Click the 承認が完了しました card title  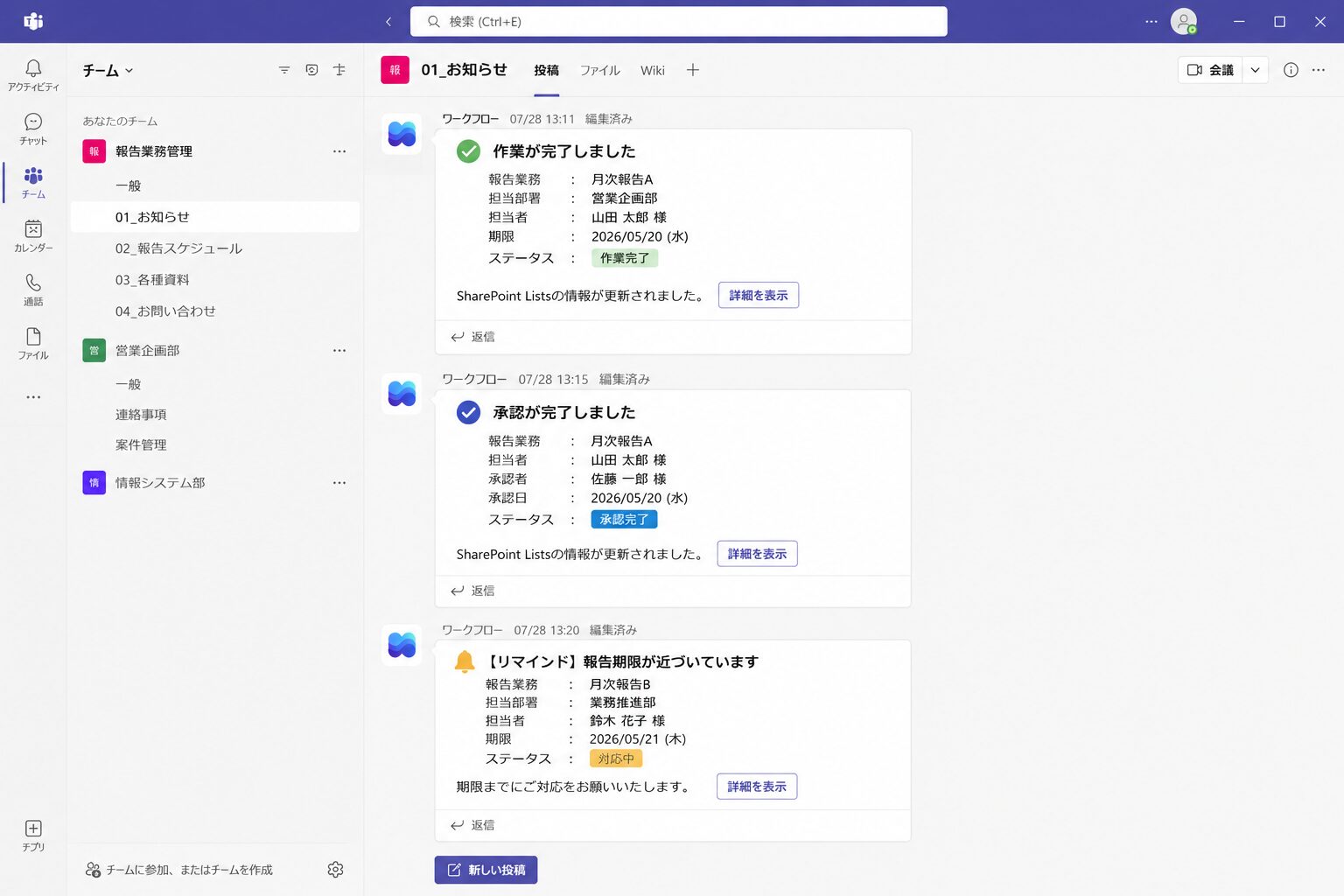tap(564, 412)
